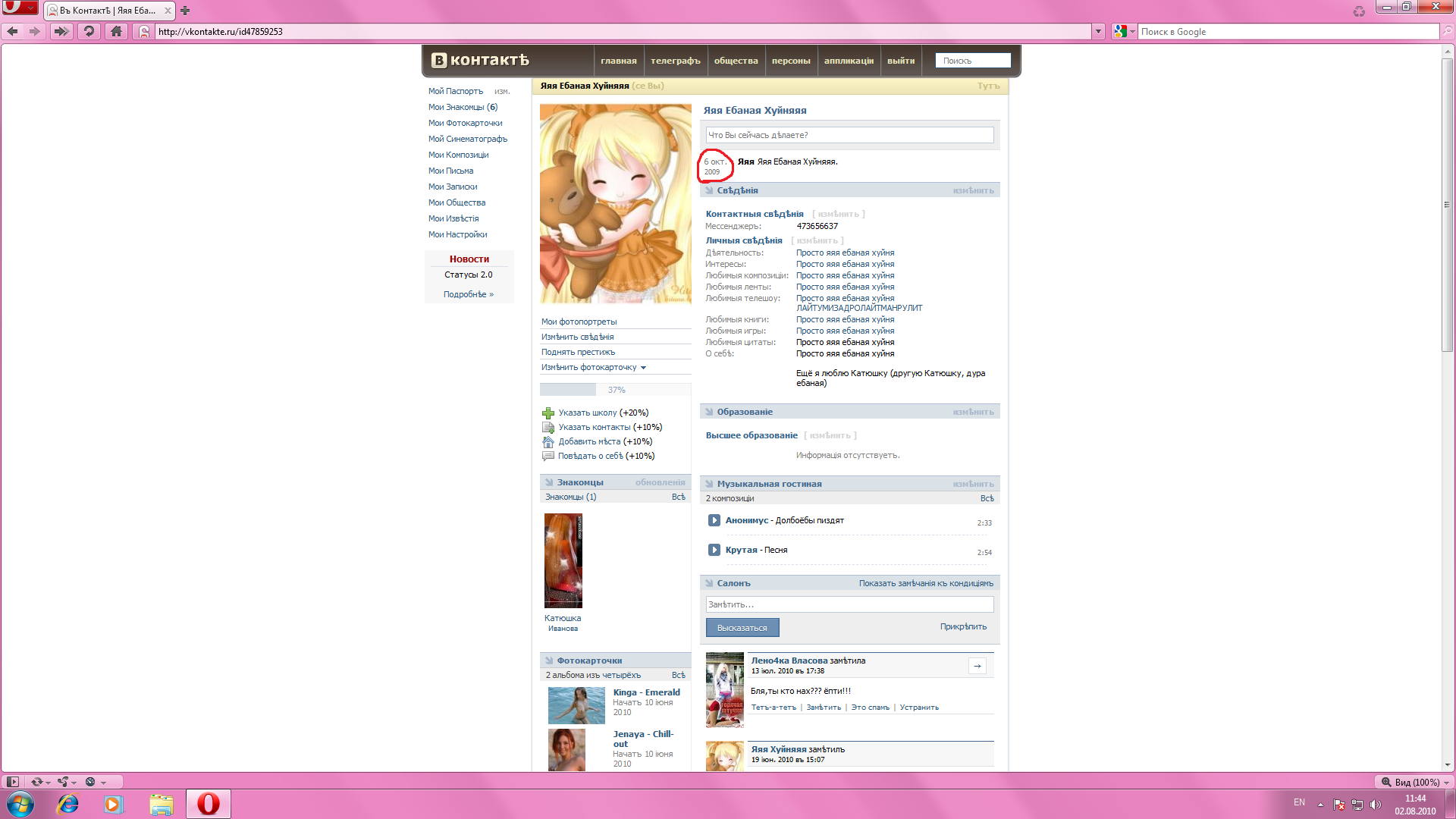This screenshot has width=1456, height=819.
Task: Open Мой Паспортъ link
Action: click(x=456, y=91)
